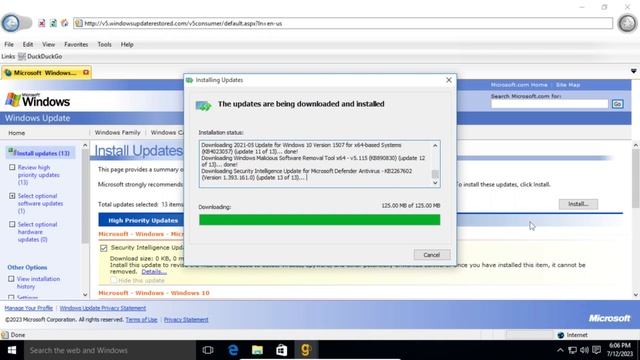The height and width of the screenshot is (360, 640).
Task: Launch Microsoft Edge from the taskbar
Action: click(x=233, y=350)
